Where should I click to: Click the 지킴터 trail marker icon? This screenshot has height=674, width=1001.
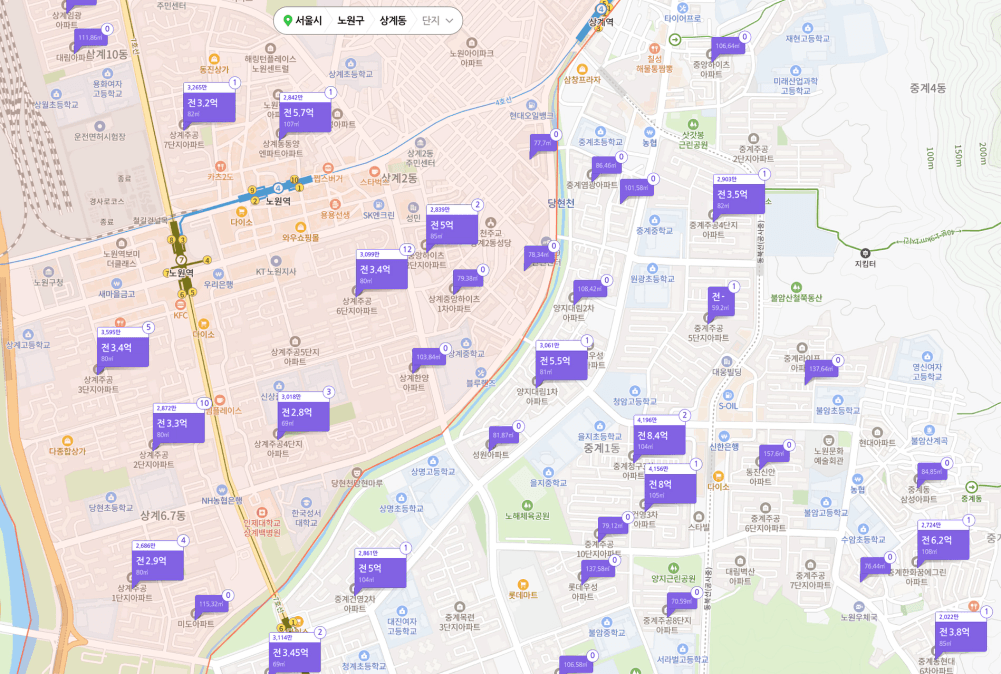click(865, 251)
